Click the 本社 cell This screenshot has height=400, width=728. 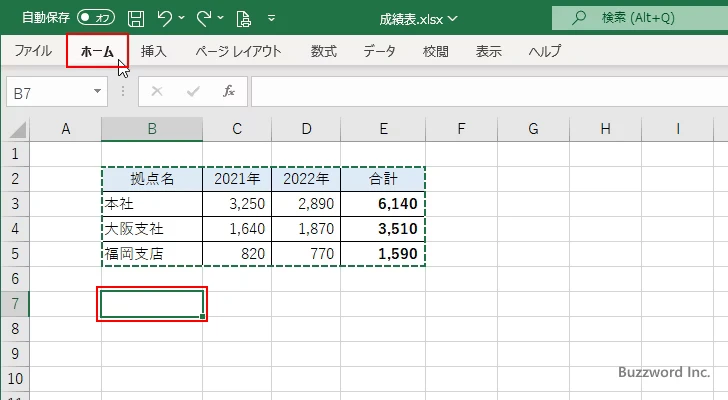pos(152,204)
